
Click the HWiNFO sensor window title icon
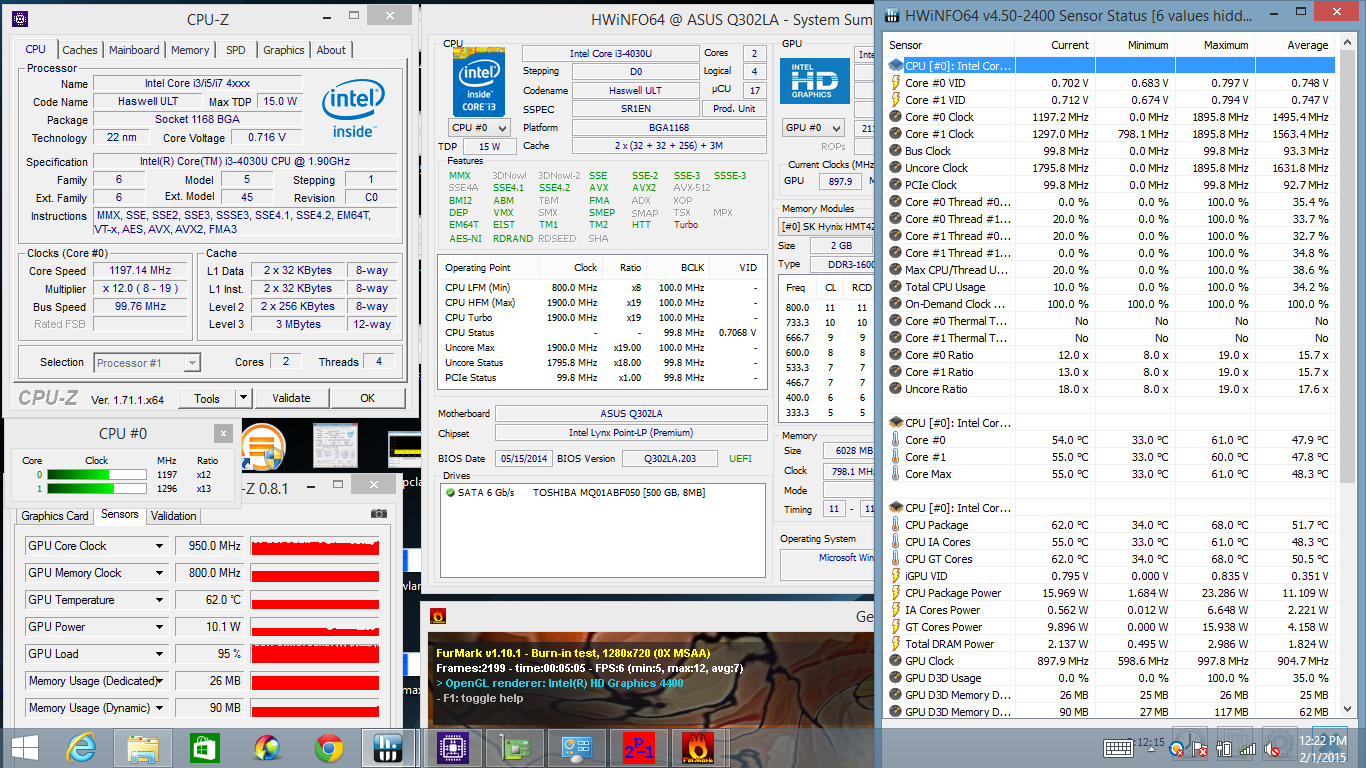(892, 15)
